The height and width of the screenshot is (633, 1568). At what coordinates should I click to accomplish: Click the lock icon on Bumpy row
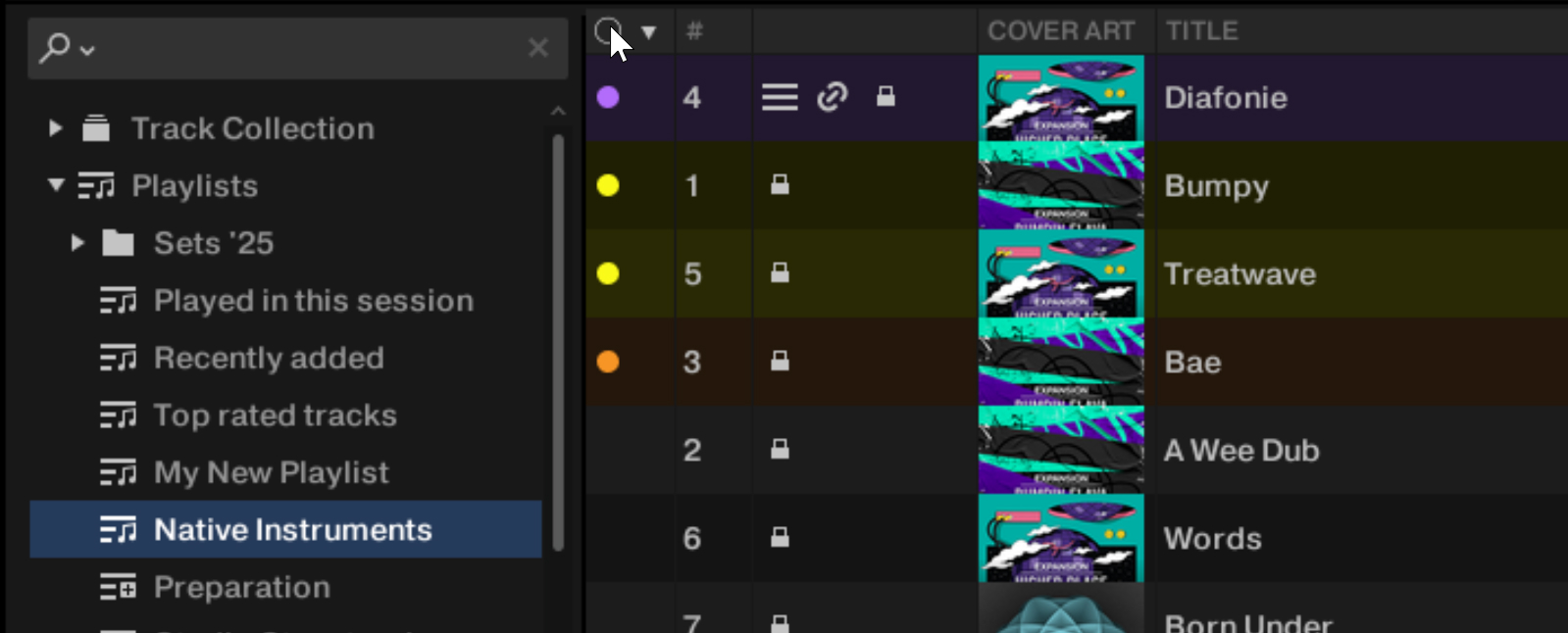point(780,184)
